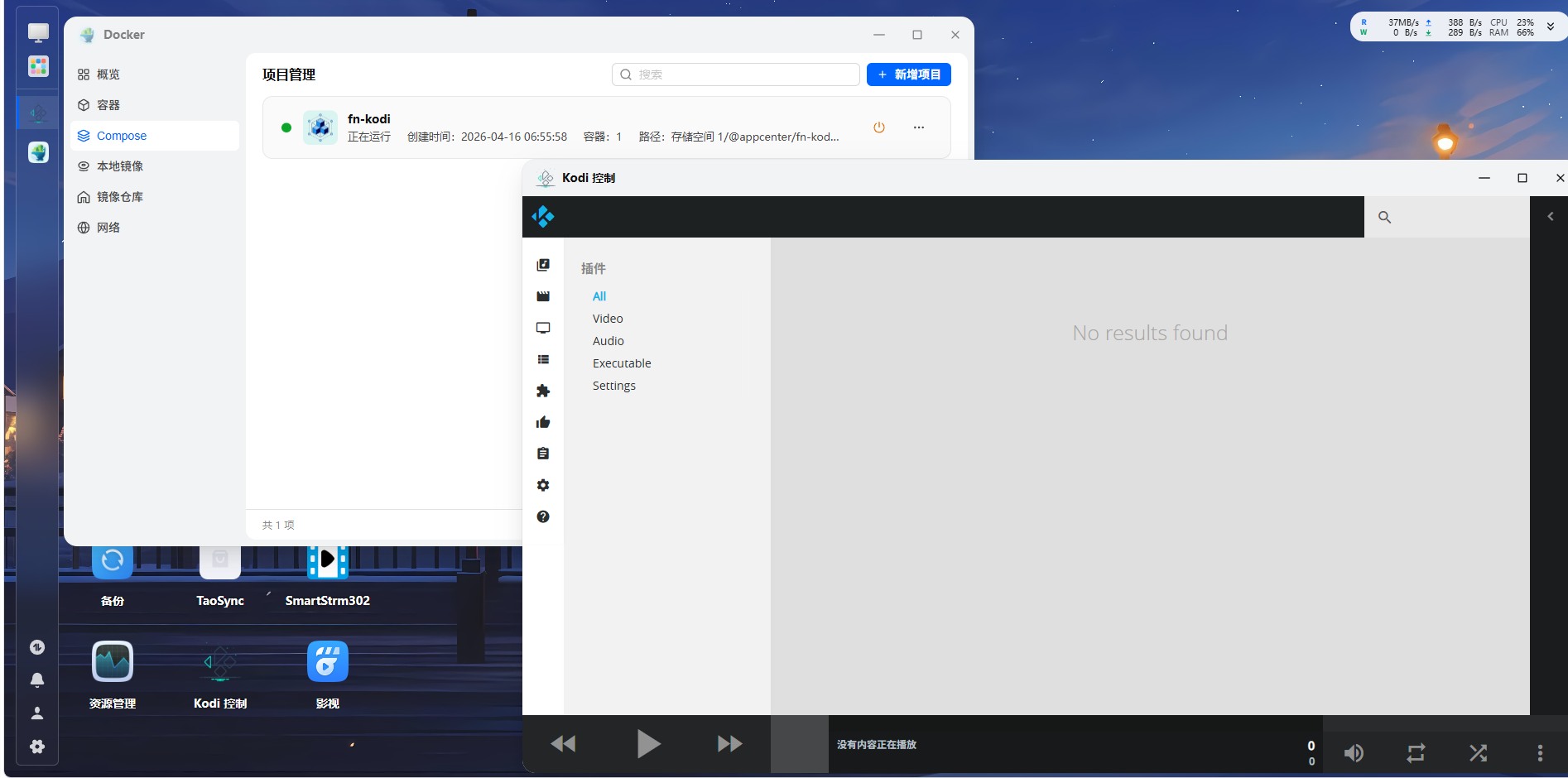This screenshot has height=778, width=1568.
Task: Go to 网络 in Docker sidebar
Action: (x=155, y=228)
